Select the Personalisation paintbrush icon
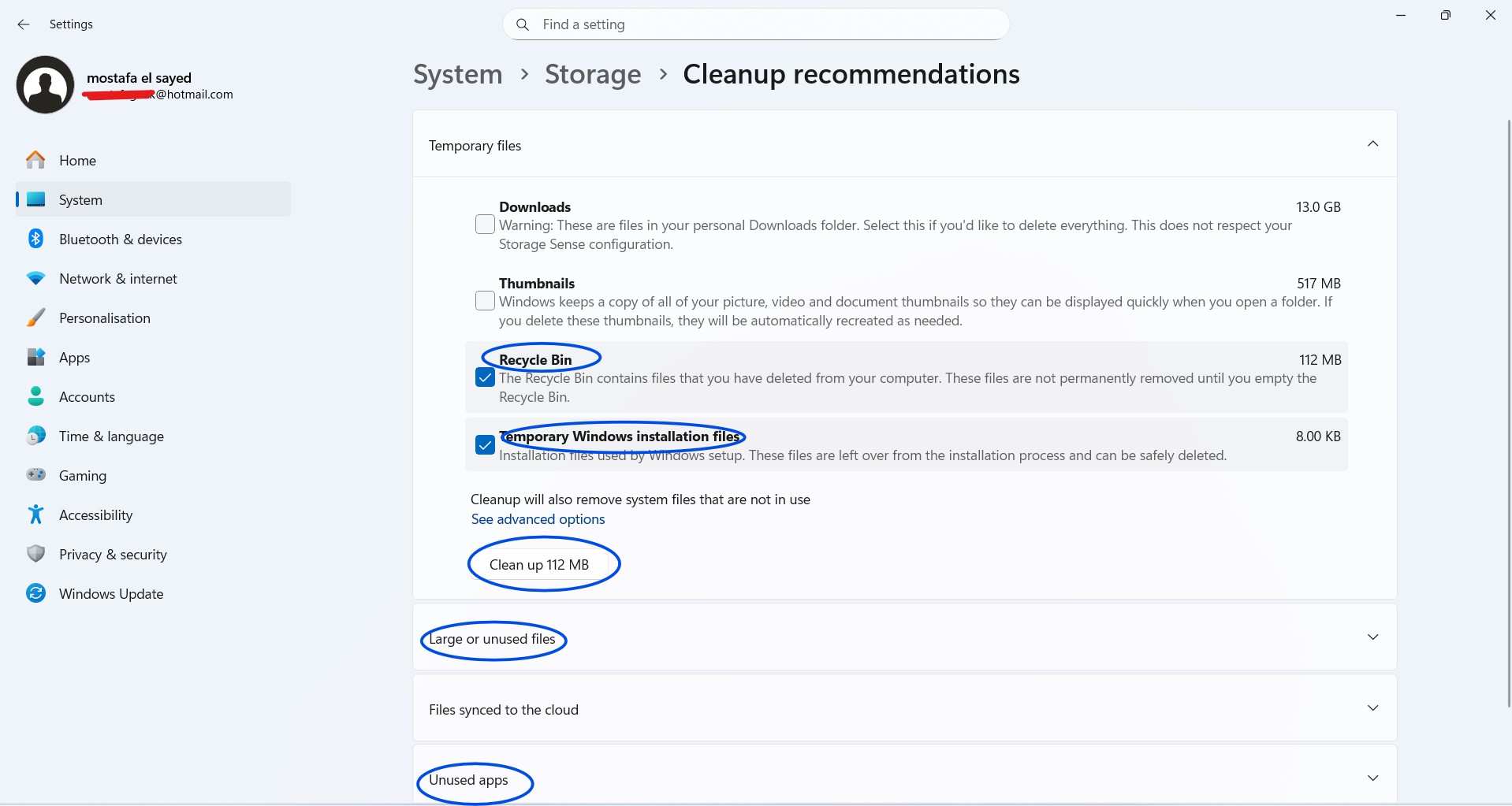The height and width of the screenshot is (806, 1512). [35, 318]
